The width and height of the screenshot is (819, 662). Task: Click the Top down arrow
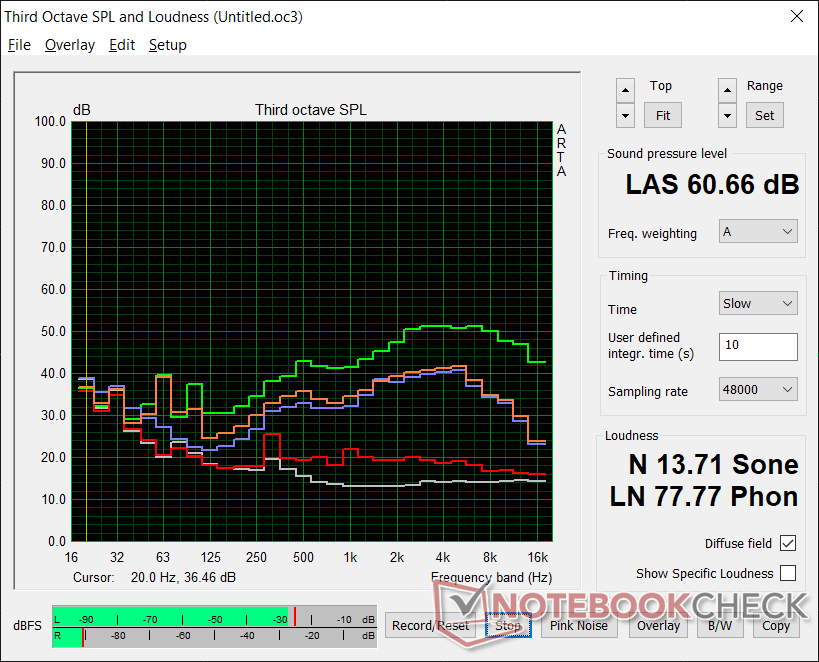625,114
